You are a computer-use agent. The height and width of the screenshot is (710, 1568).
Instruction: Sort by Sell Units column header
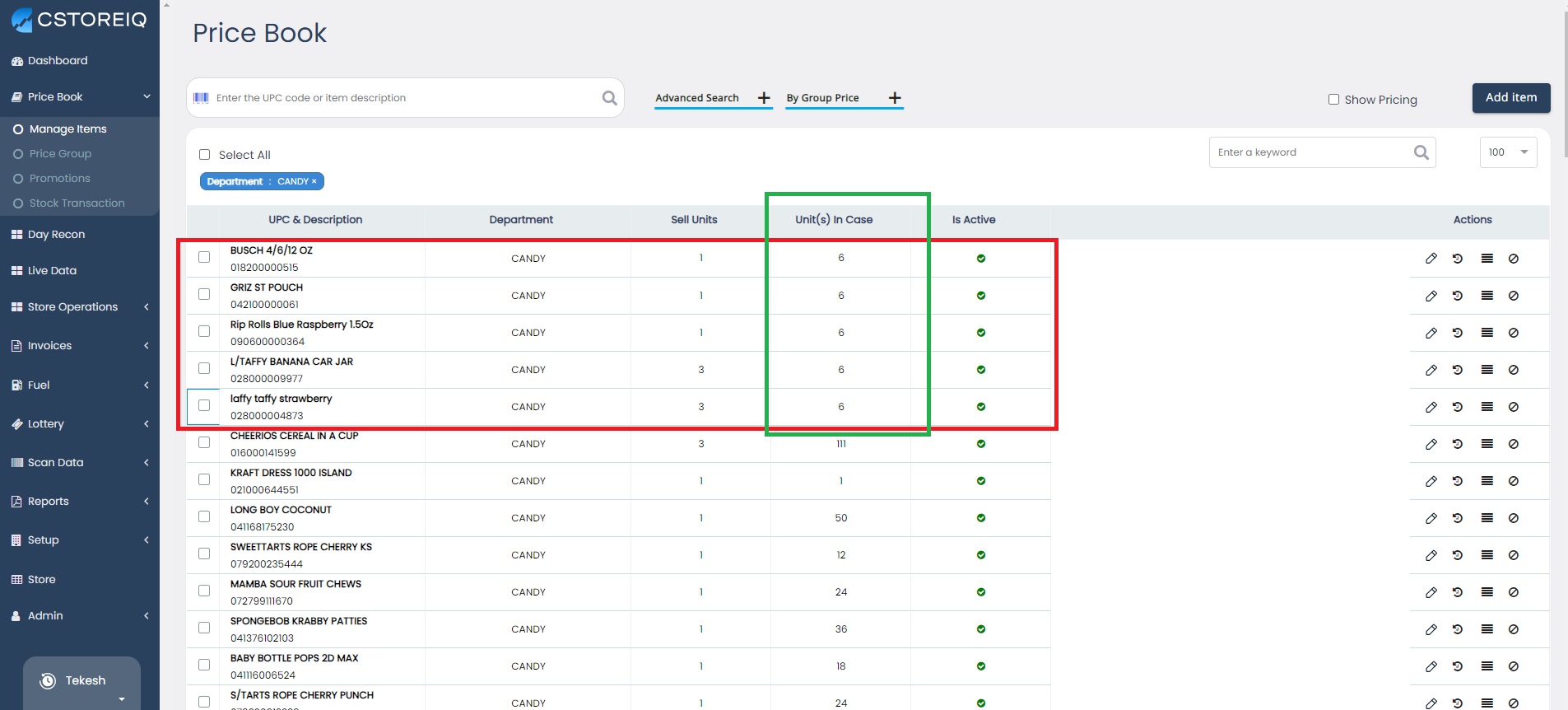point(694,220)
